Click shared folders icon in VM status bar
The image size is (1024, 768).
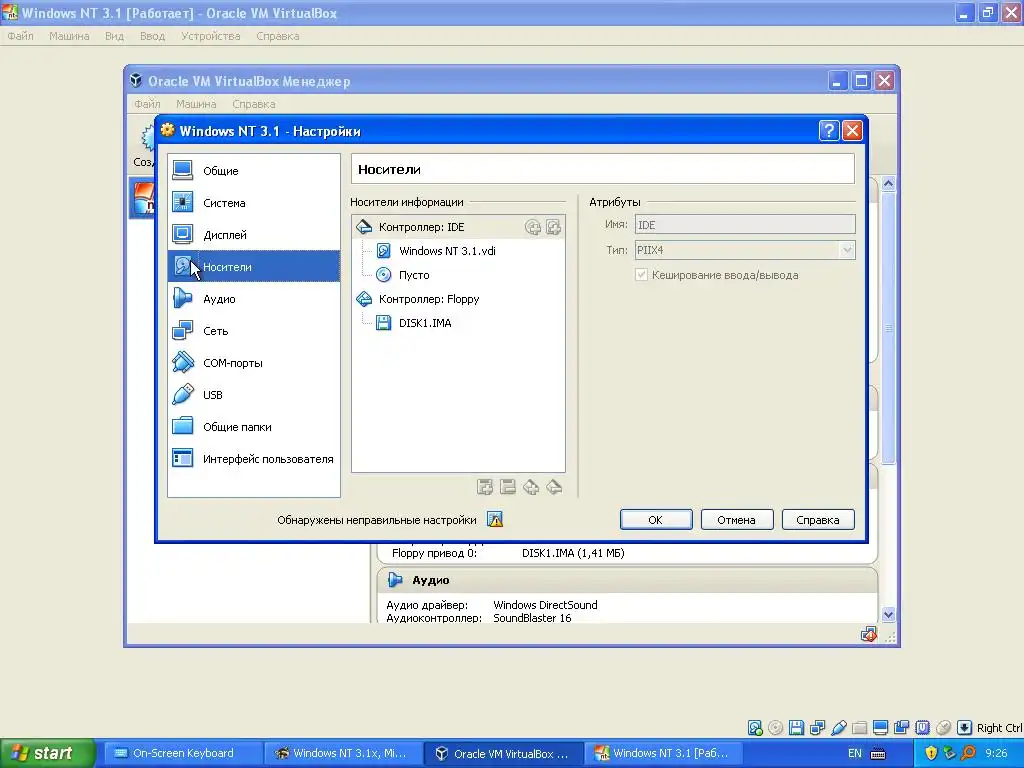(x=859, y=728)
